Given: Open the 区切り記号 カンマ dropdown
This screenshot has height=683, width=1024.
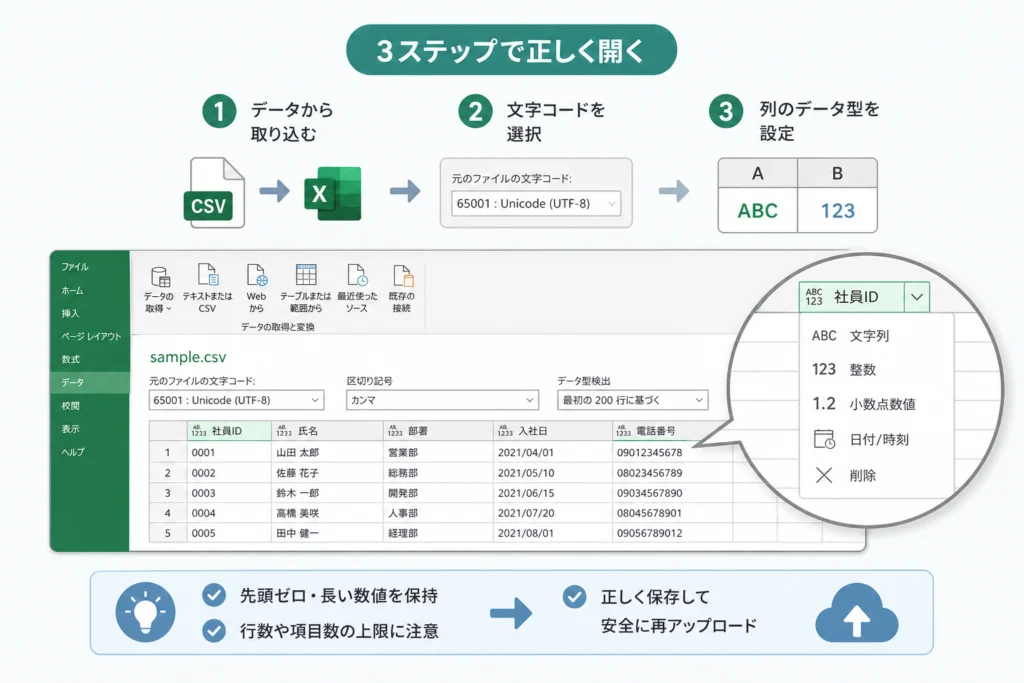Looking at the screenshot, I should click(442, 400).
